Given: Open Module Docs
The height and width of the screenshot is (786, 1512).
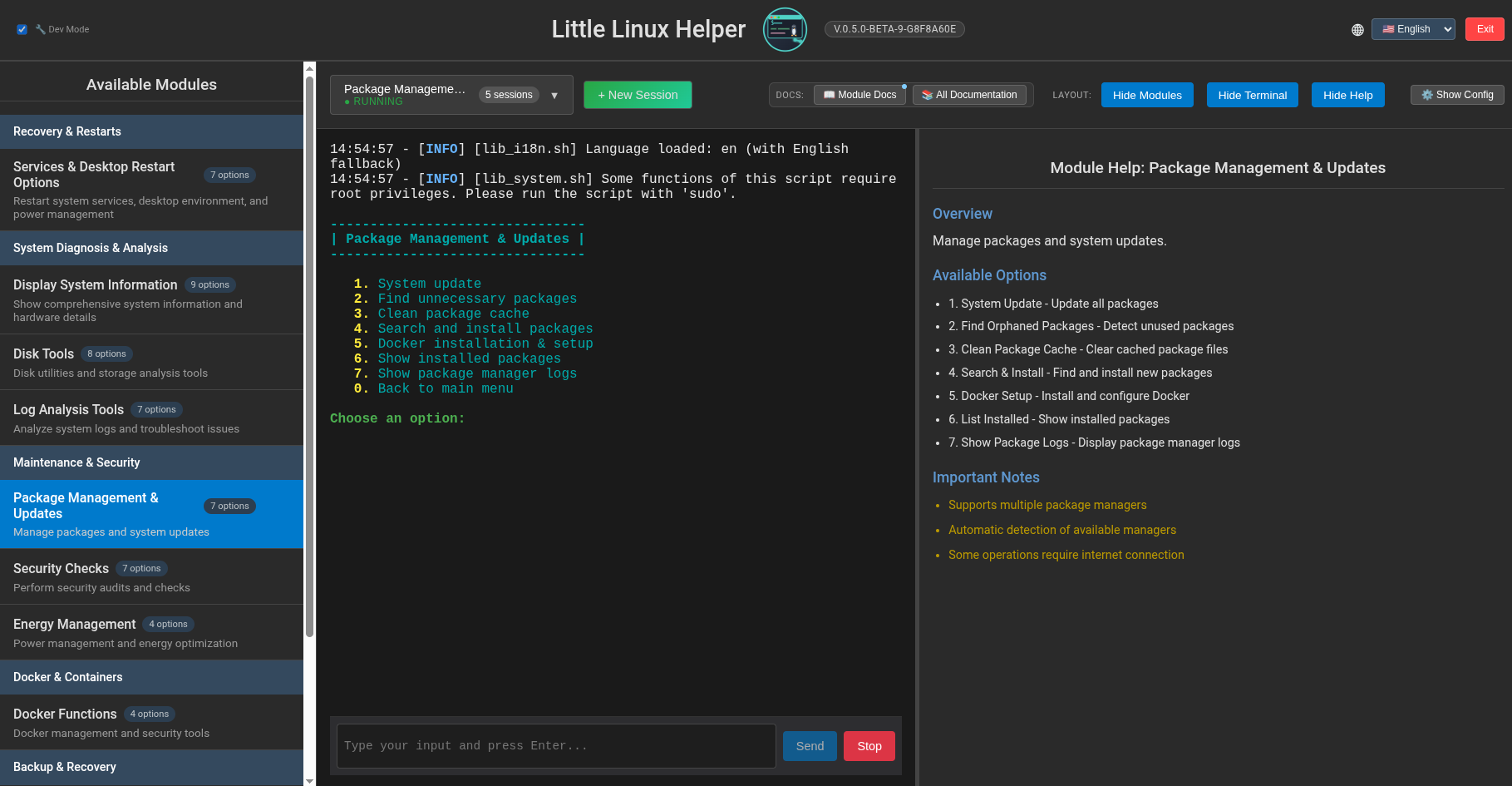Looking at the screenshot, I should [x=859, y=95].
